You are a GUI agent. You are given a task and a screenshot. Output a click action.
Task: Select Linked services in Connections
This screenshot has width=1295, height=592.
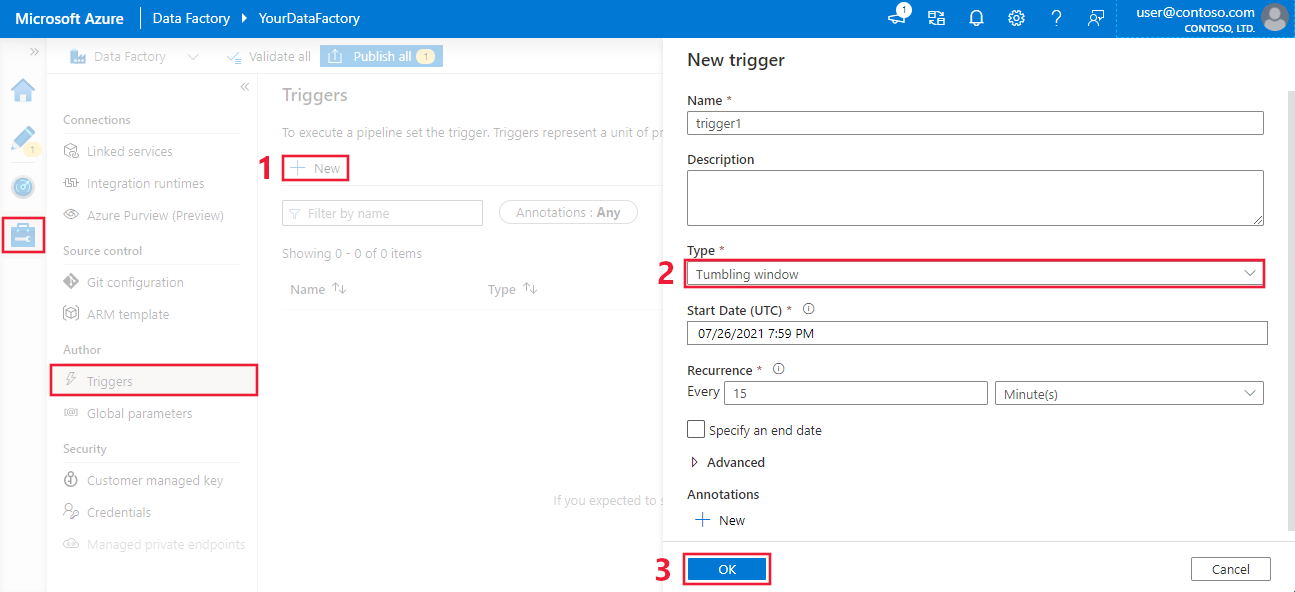(x=131, y=150)
